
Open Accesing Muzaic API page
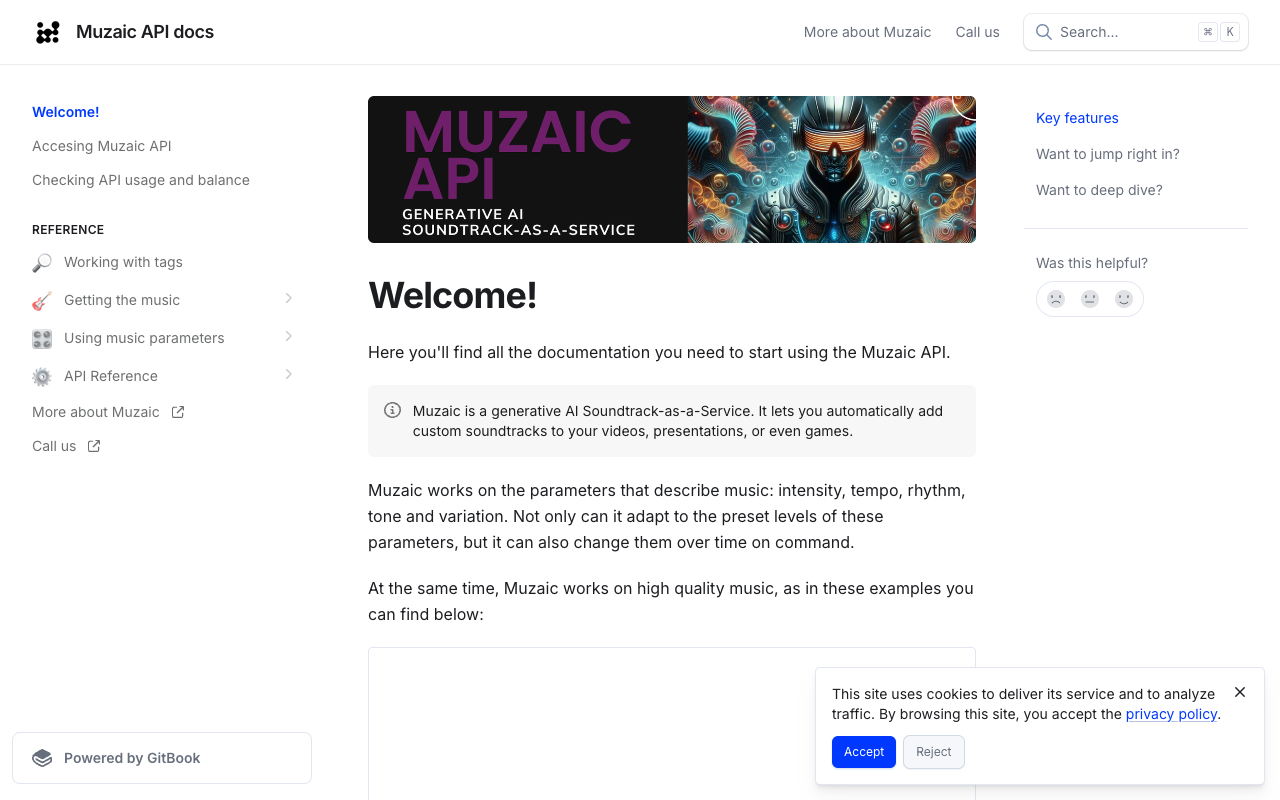coord(102,146)
